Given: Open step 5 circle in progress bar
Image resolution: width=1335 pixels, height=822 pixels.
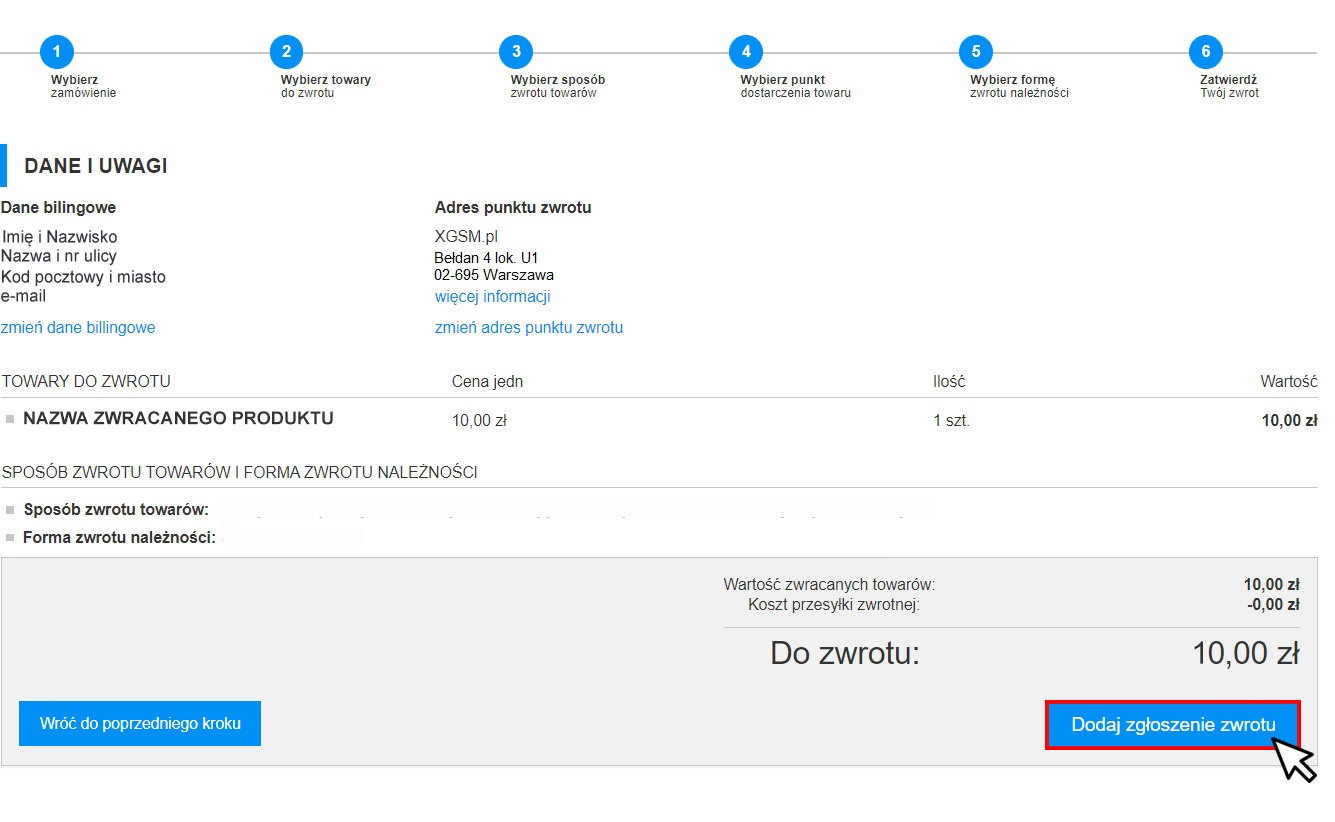Looking at the screenshot, I should tap(975, 52).
